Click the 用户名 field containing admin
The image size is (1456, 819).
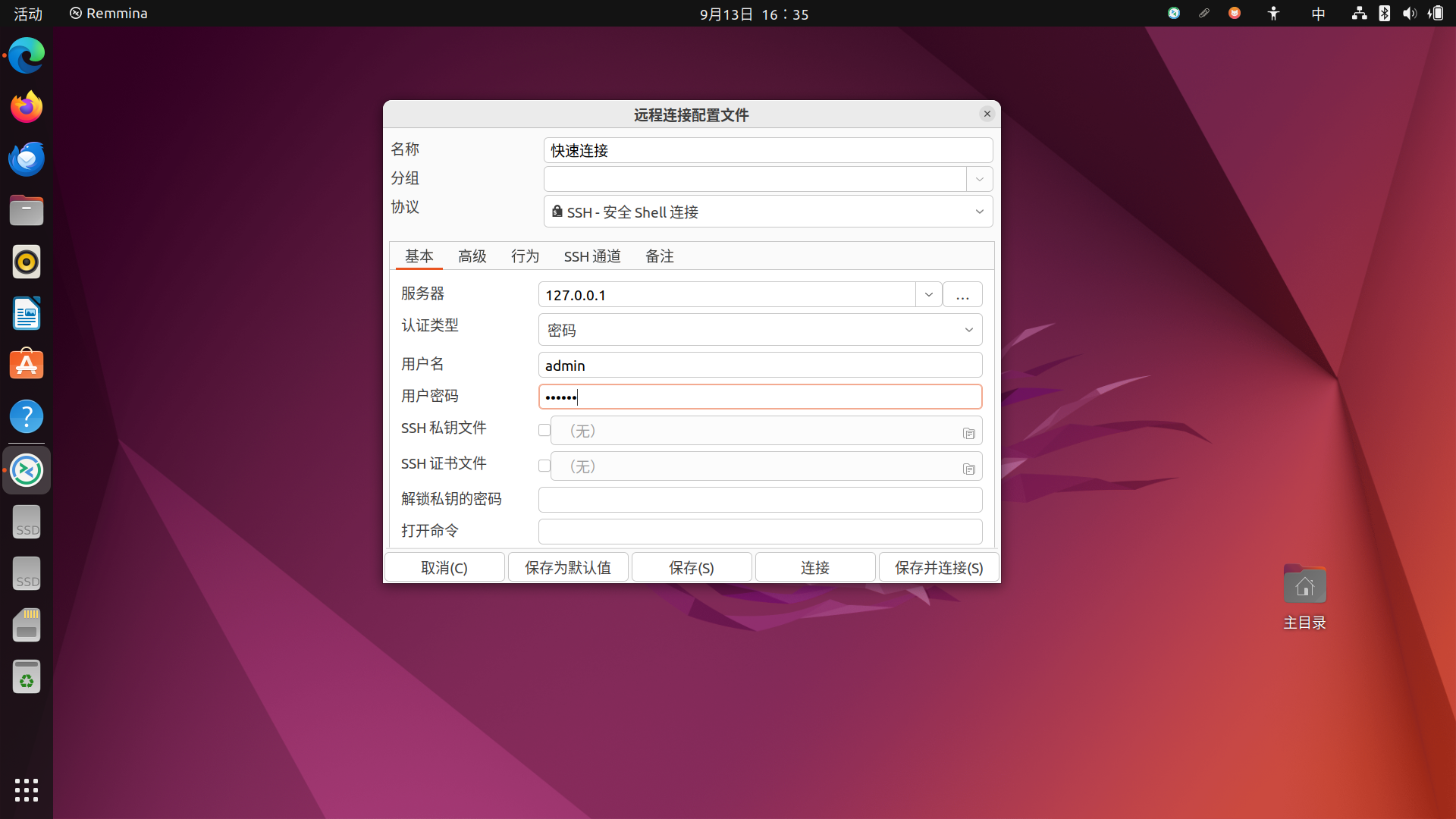pyautogui.click(x=760, y=365)
